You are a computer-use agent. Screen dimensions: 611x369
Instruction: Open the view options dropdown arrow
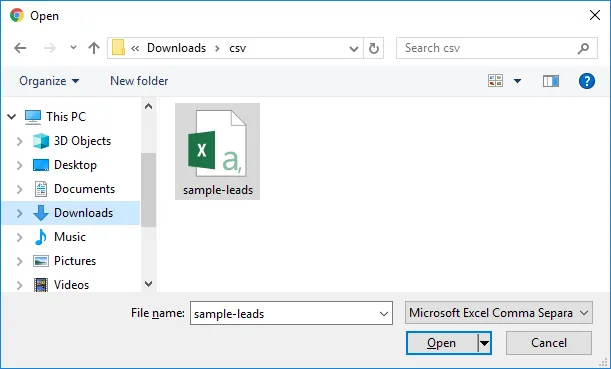click(x=517, y=81)
